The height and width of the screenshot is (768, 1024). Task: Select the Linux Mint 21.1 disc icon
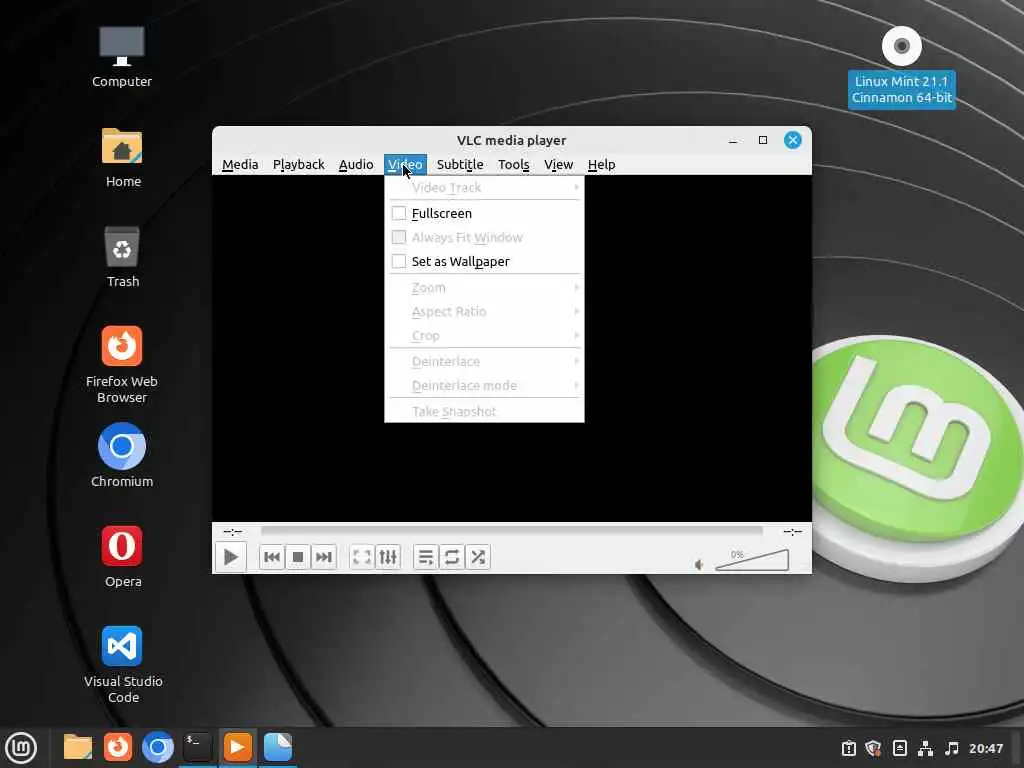901,65
